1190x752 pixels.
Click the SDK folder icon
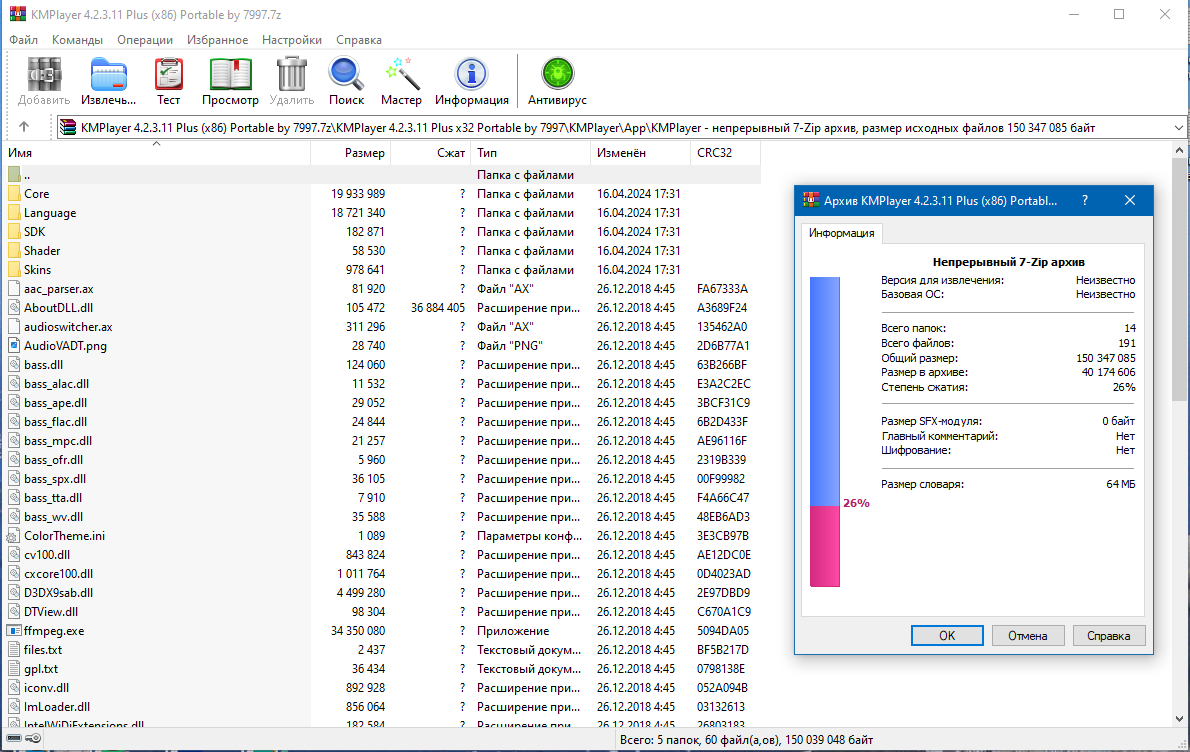[14, 231]
